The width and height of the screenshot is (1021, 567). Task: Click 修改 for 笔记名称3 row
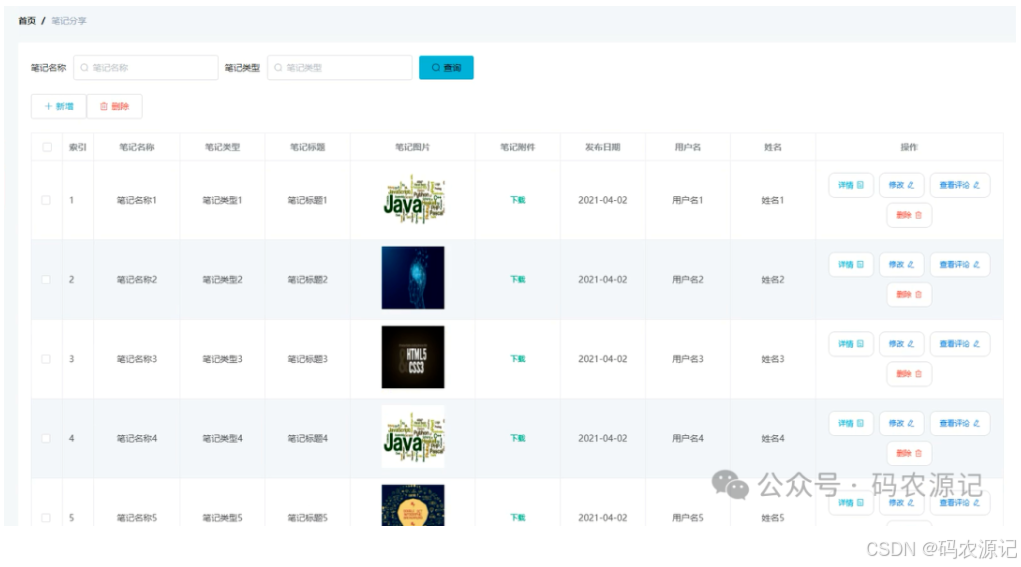[901, 344]
